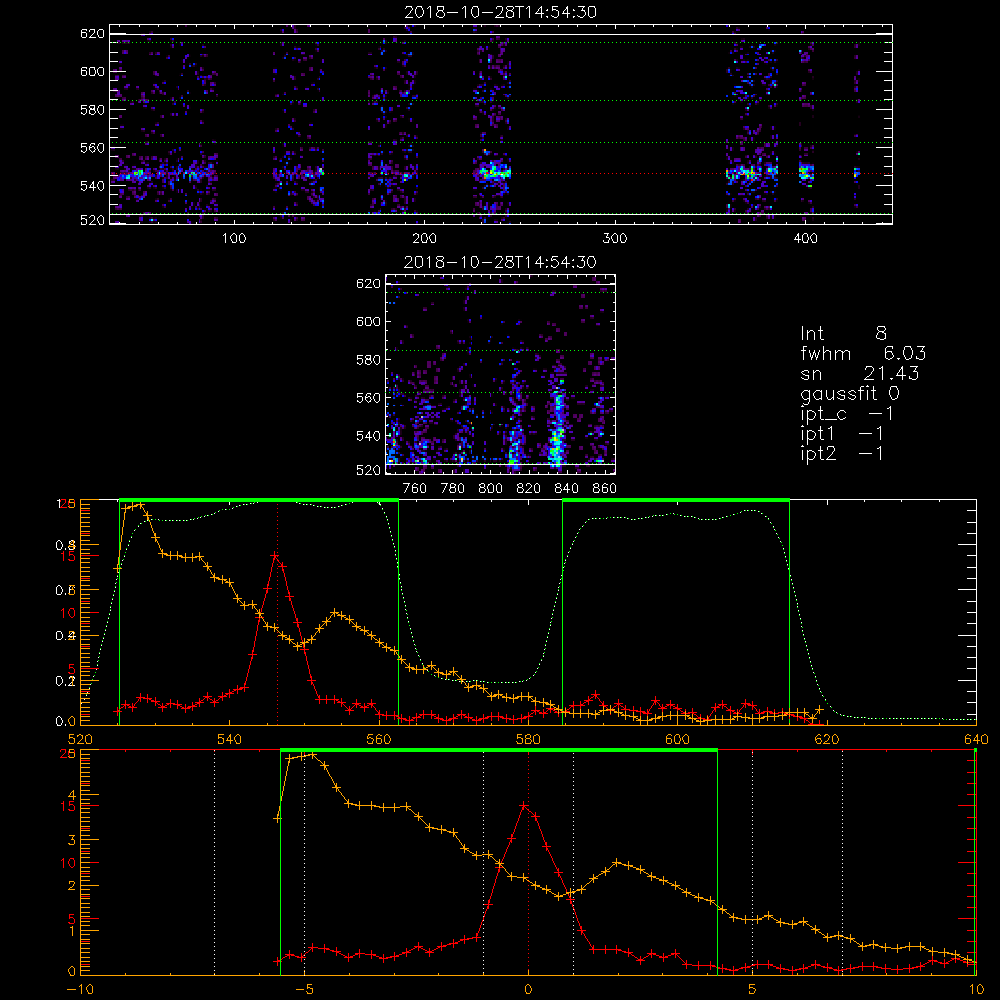Image resolution: width=1000 pixels, height=1000 pixels.
Task: Click x-axis label 400 on top spectrogram
Action: (x=805, y=239)
